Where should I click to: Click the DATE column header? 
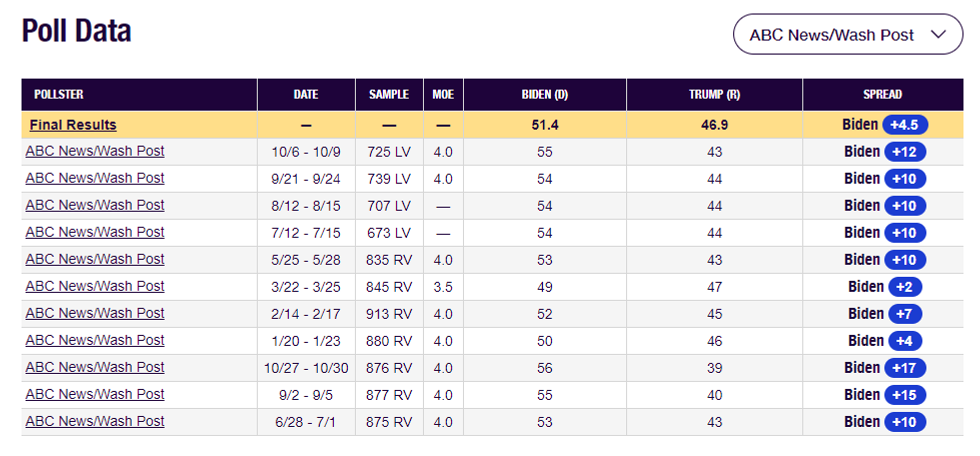tap(306, 95)
